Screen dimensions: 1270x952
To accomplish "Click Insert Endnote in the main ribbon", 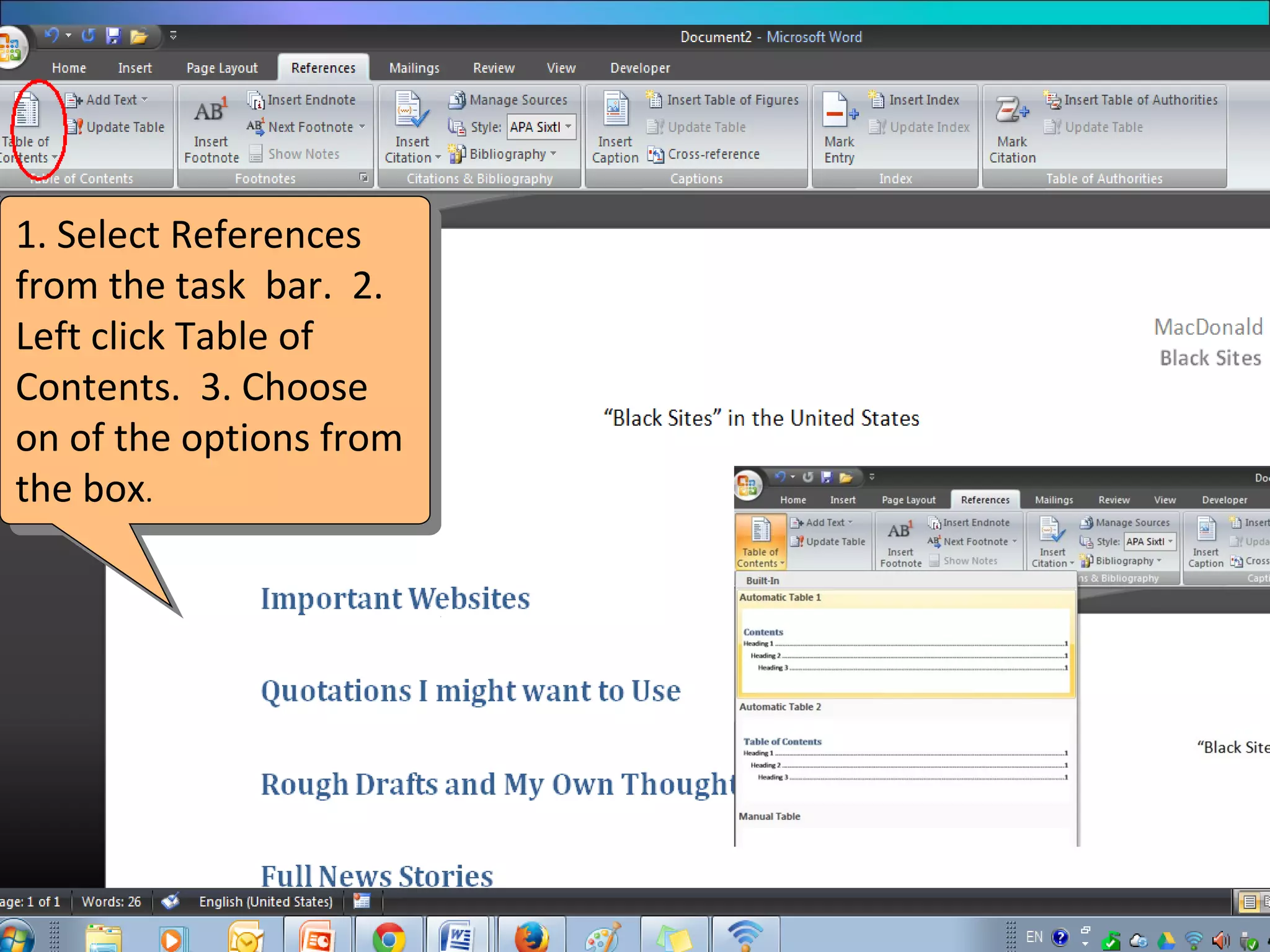I will 302,100.
